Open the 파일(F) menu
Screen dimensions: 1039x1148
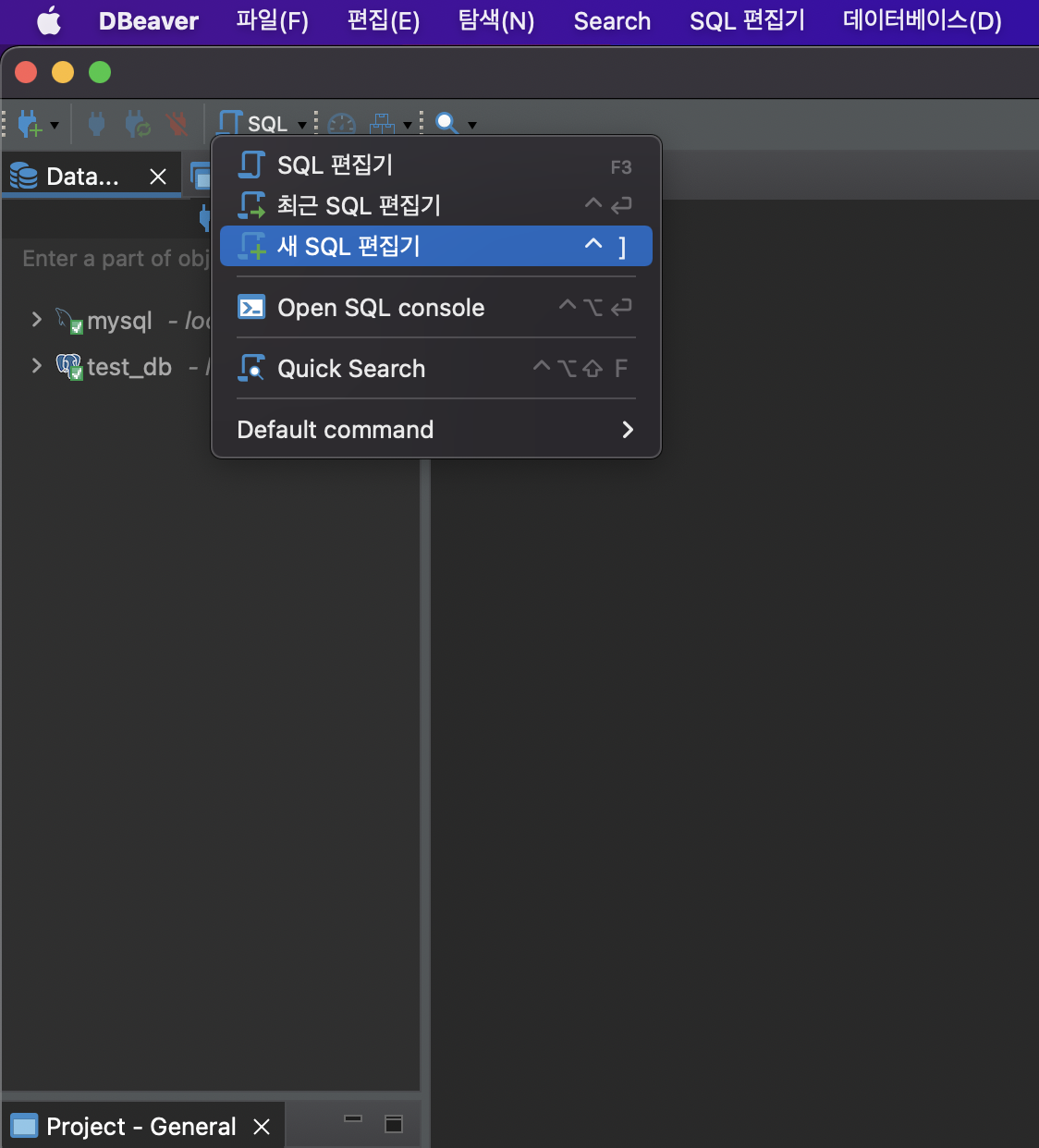[273, 20]
